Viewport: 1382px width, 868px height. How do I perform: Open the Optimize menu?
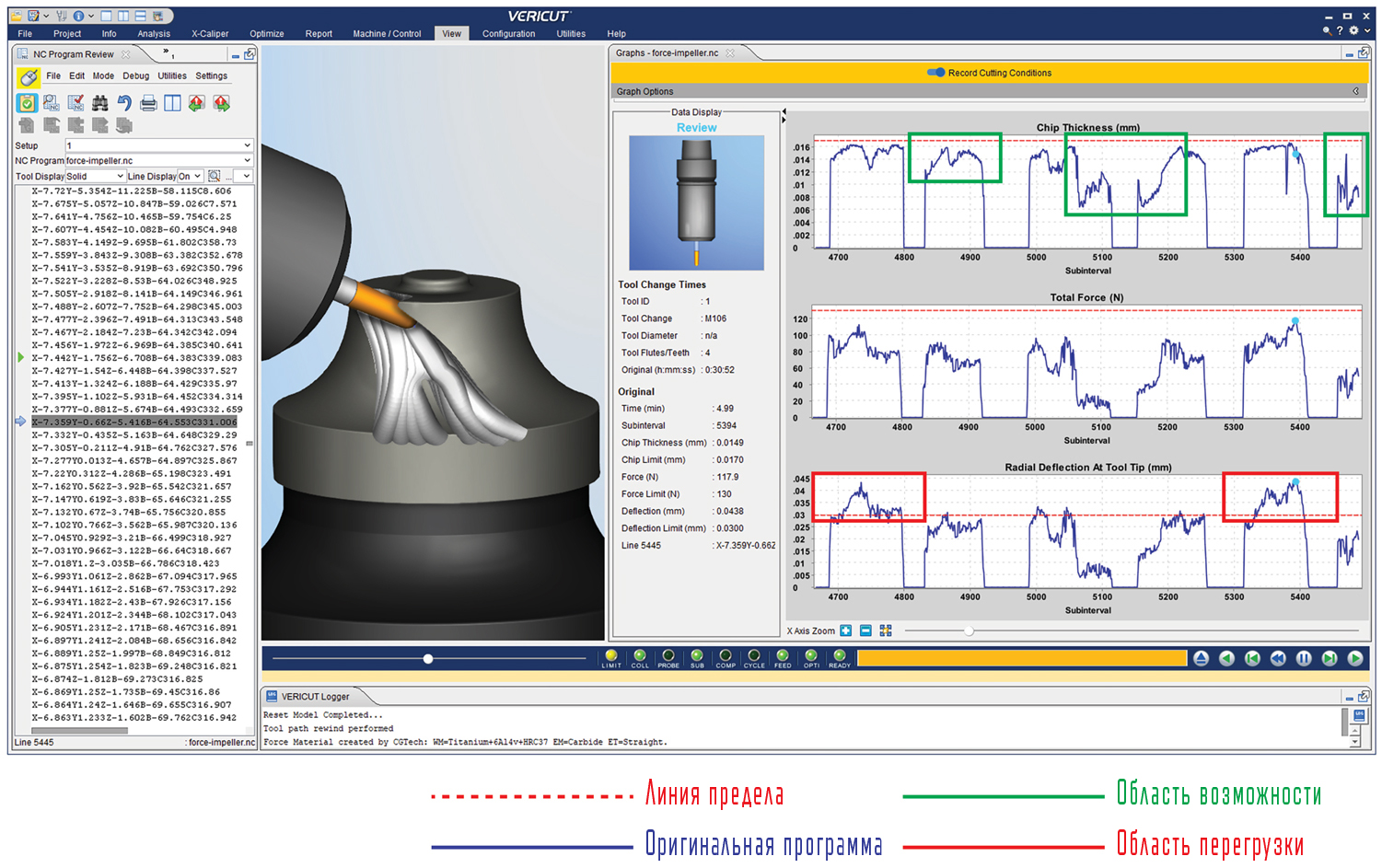[266, 34]
